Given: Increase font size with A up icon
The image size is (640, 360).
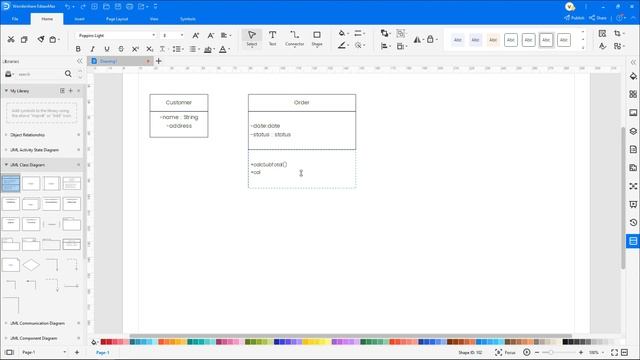Looking at the screenshot, I should pos(196,36).
